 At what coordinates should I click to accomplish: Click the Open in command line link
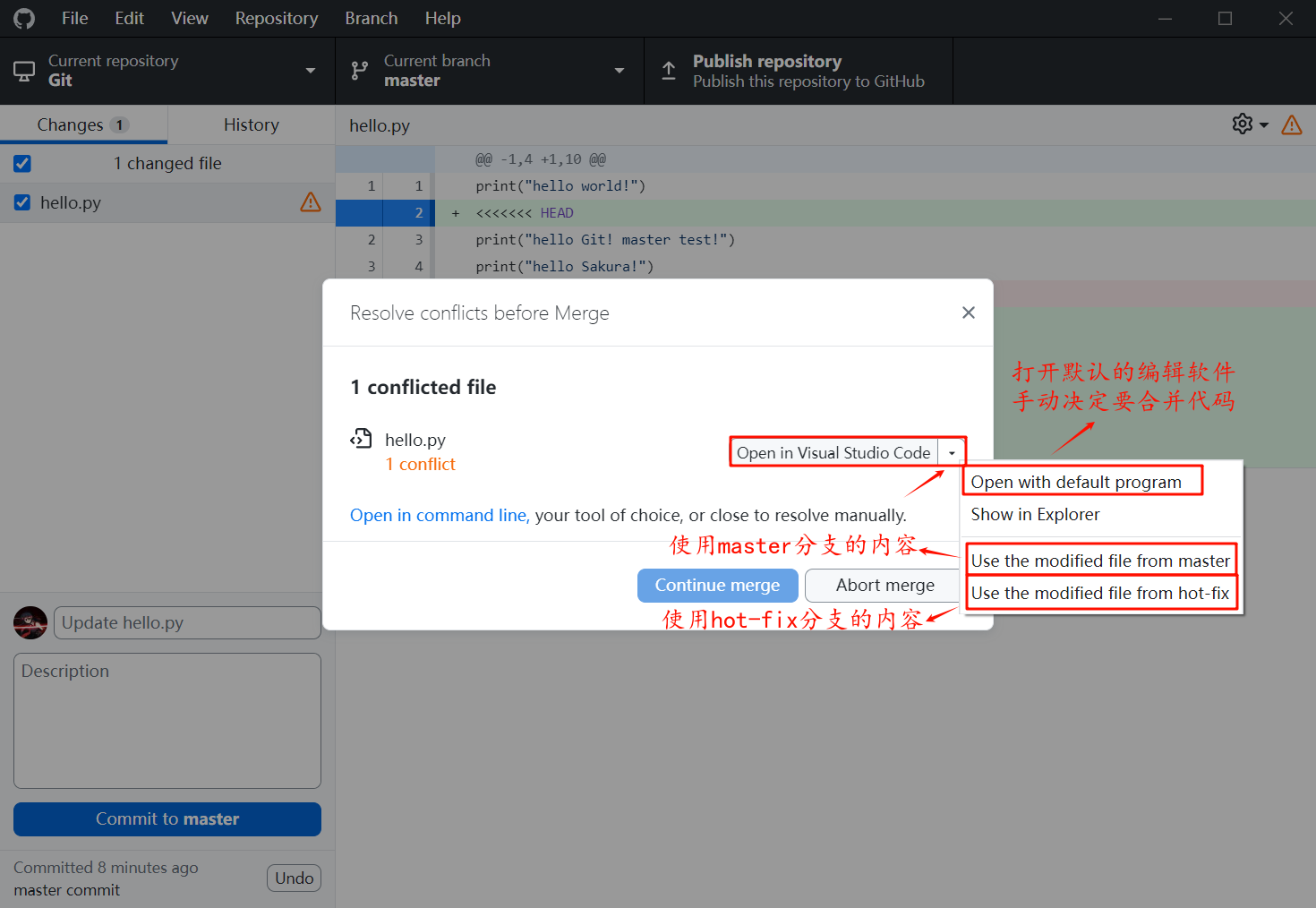[x=440, y=515]
